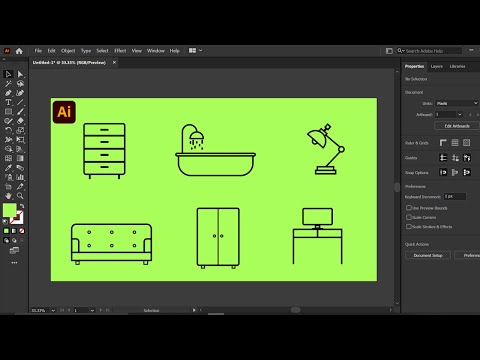This screenshot has height=360, width=480.
Task: Select the Free Transform tool
Action: (20, 140)
